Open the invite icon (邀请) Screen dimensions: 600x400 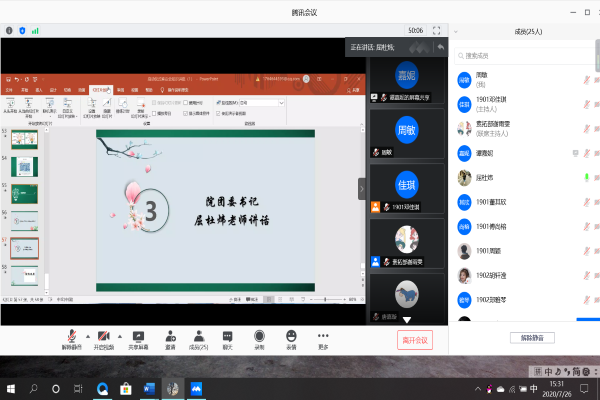pos(171,337)
